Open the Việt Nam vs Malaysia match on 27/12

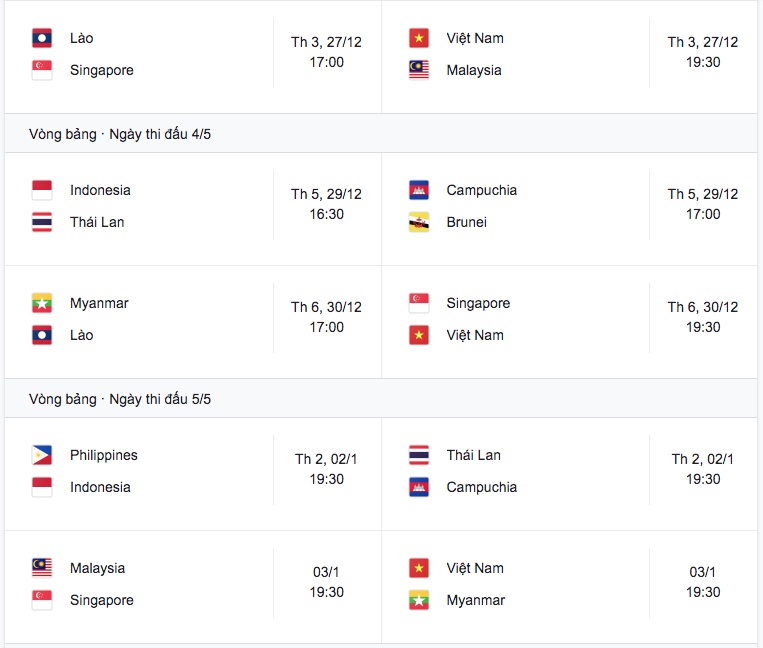[569, 56]
